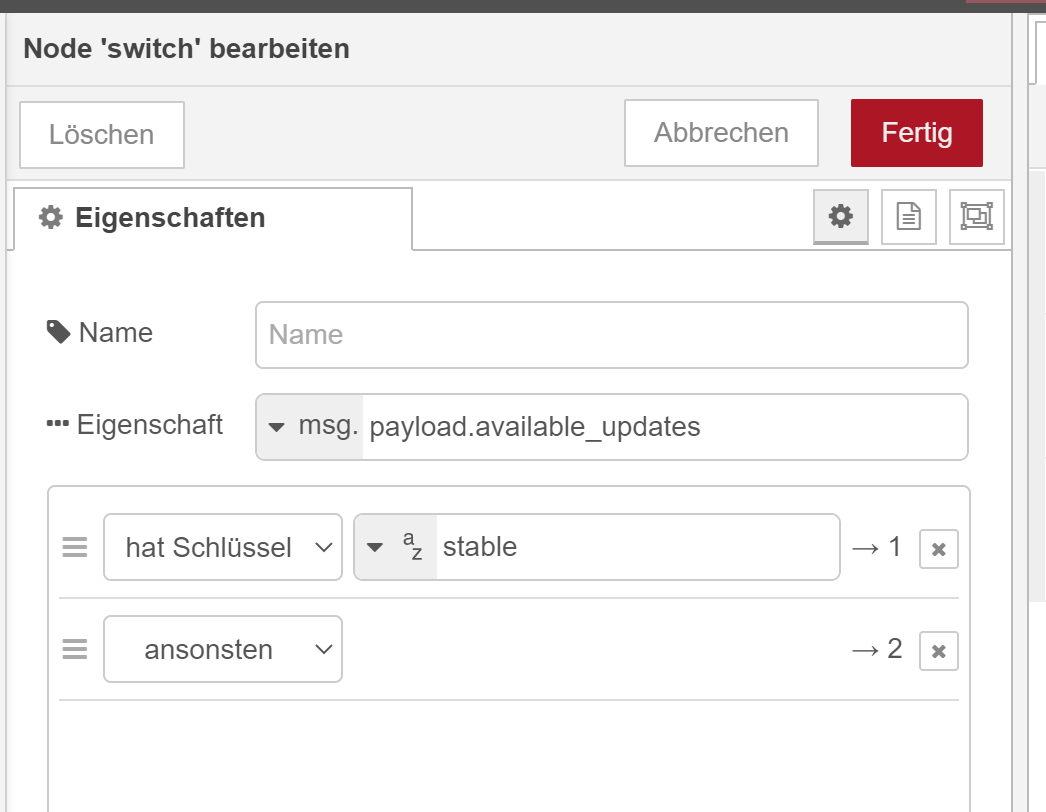The height and width of the screenshot is (812, 1046).
Task: Open the 'ansonsten' rule dropdown
Action: point(223,649)
